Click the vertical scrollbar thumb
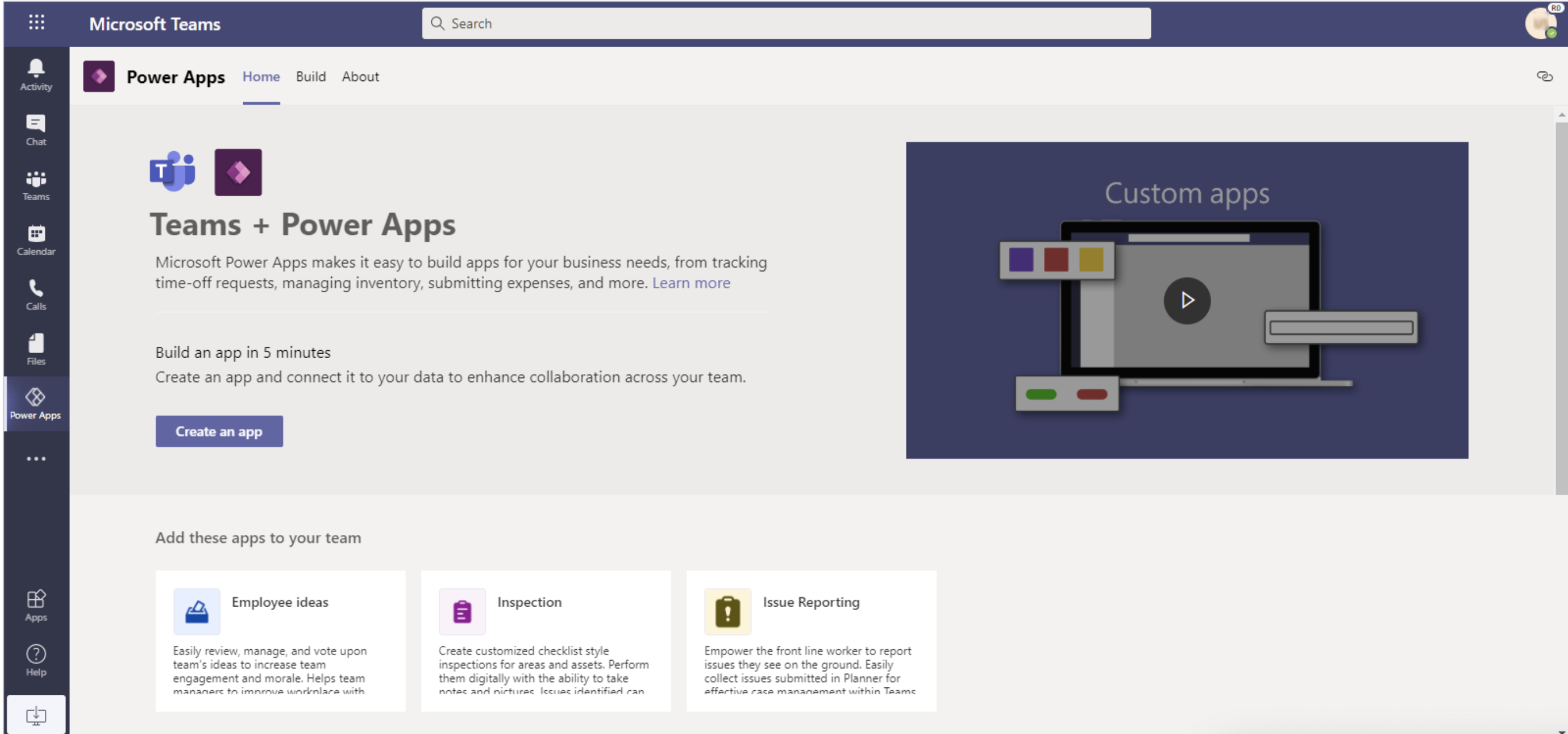 [1561, 308]
